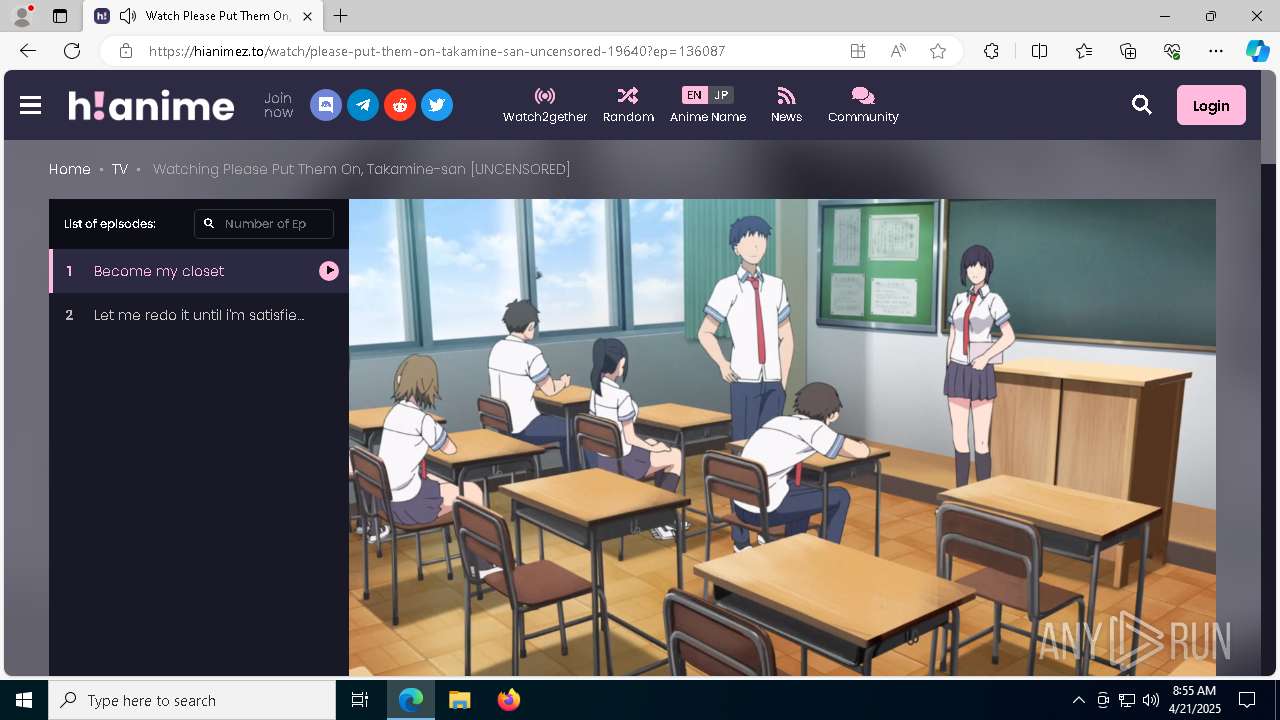
Task: Click the taskbar search box
Action: 192,700
